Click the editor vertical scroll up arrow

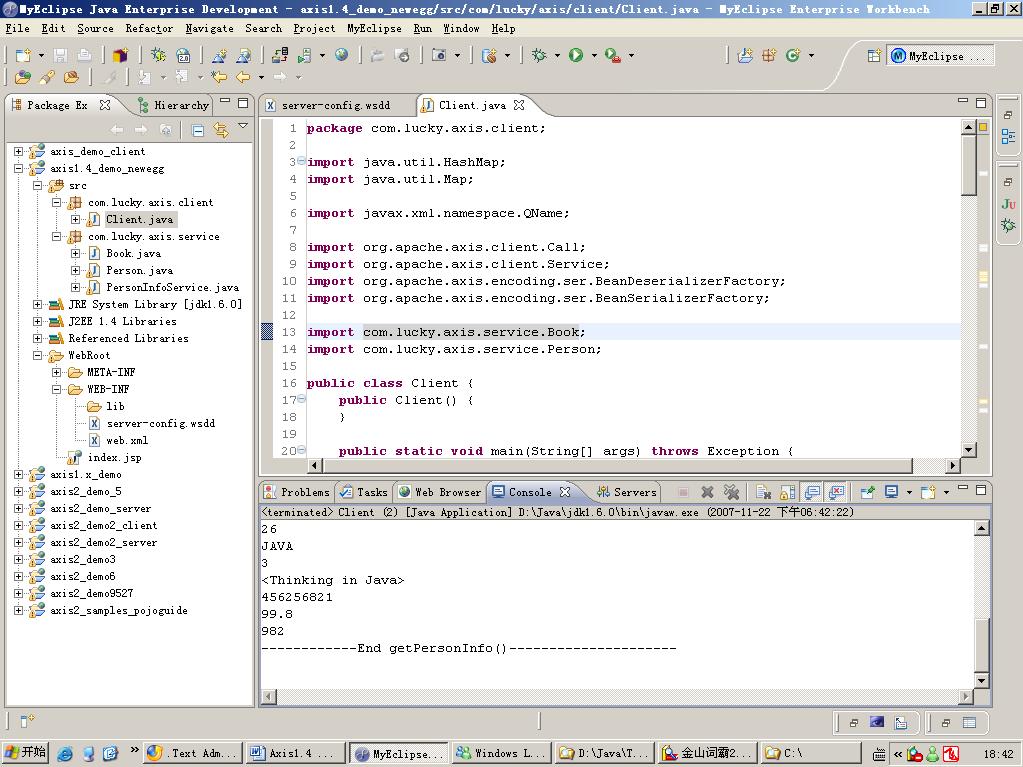pos(968,127)
